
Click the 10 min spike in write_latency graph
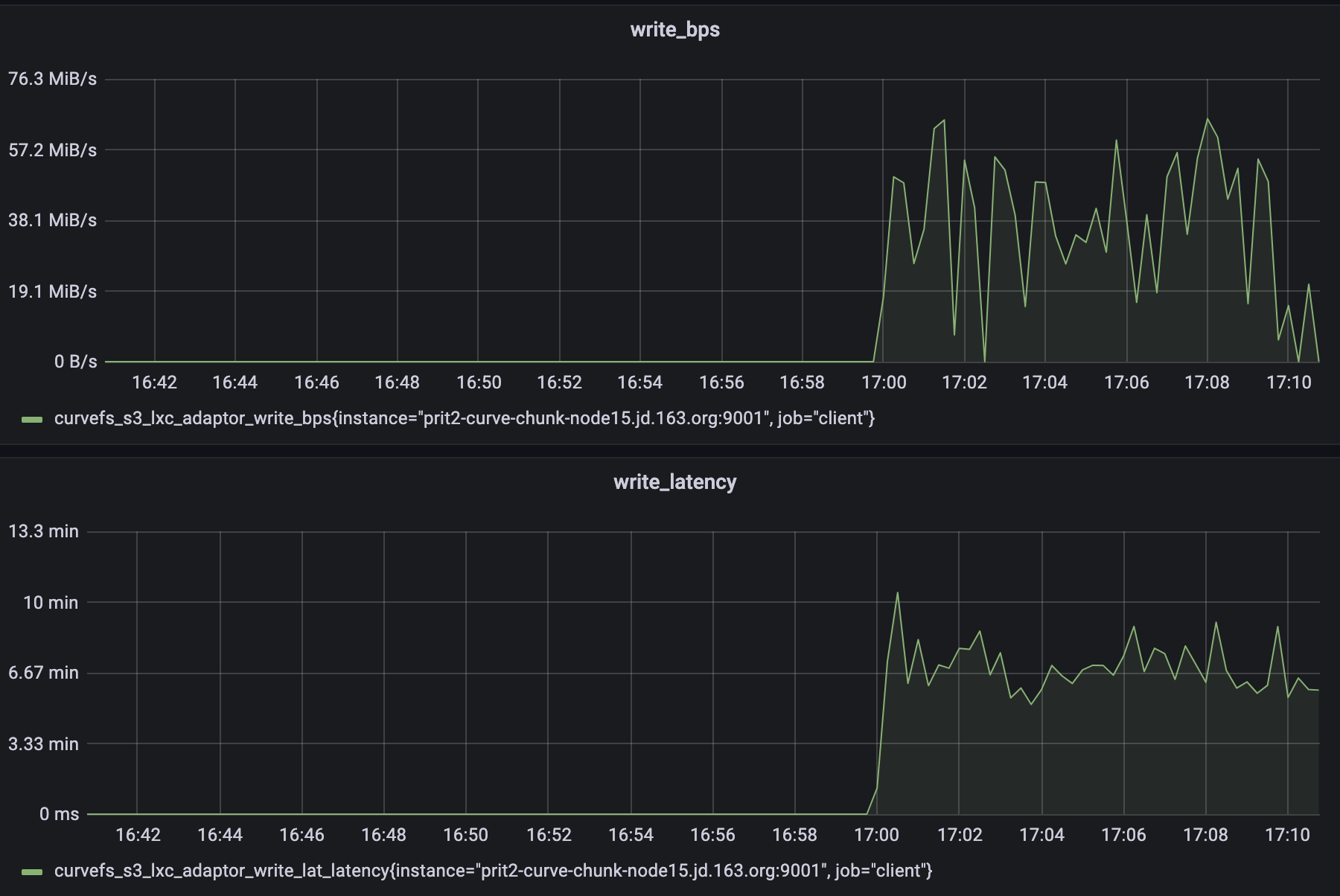[897, 593]
